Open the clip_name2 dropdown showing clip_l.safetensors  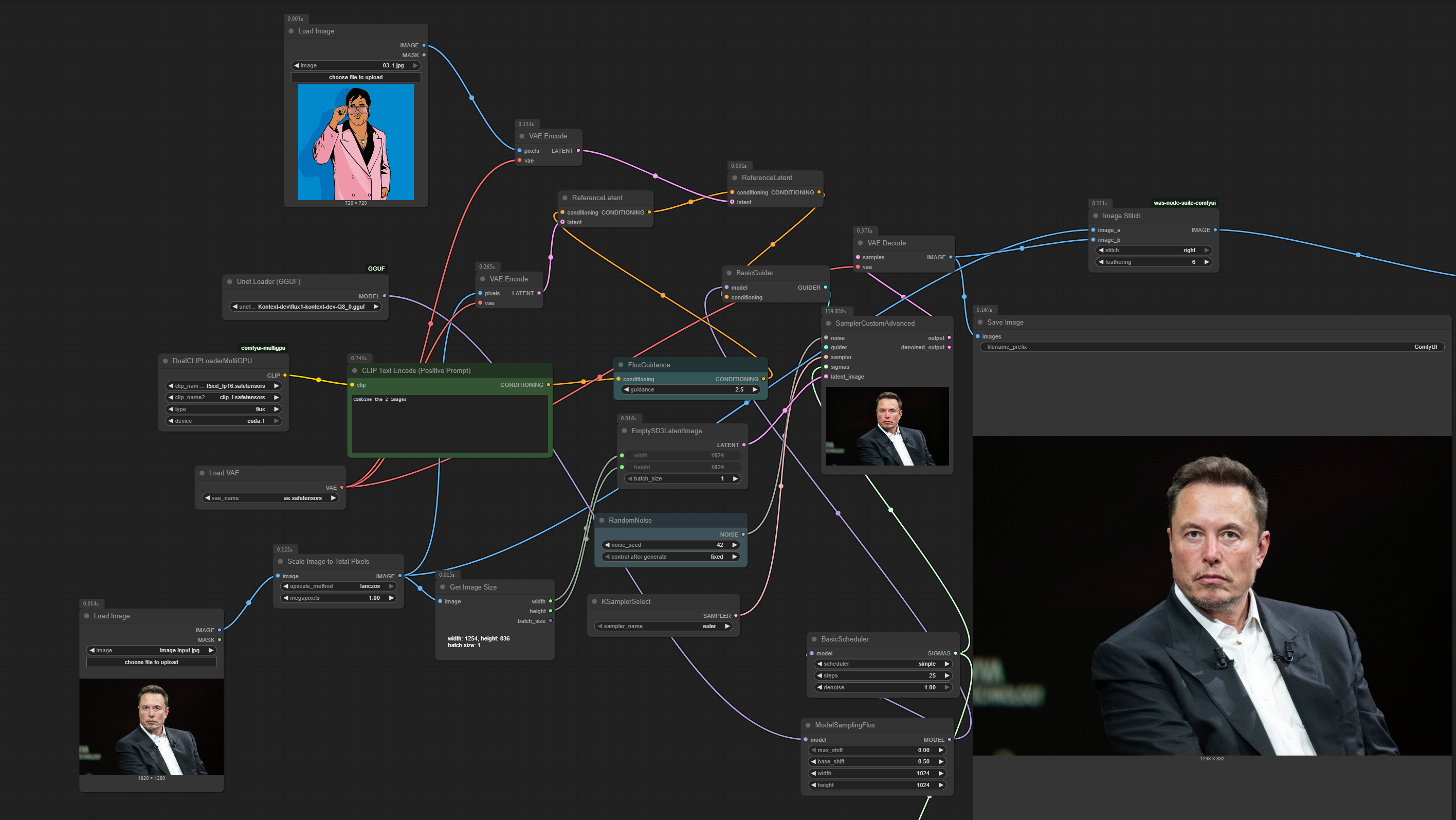click(x=224, y=398)
